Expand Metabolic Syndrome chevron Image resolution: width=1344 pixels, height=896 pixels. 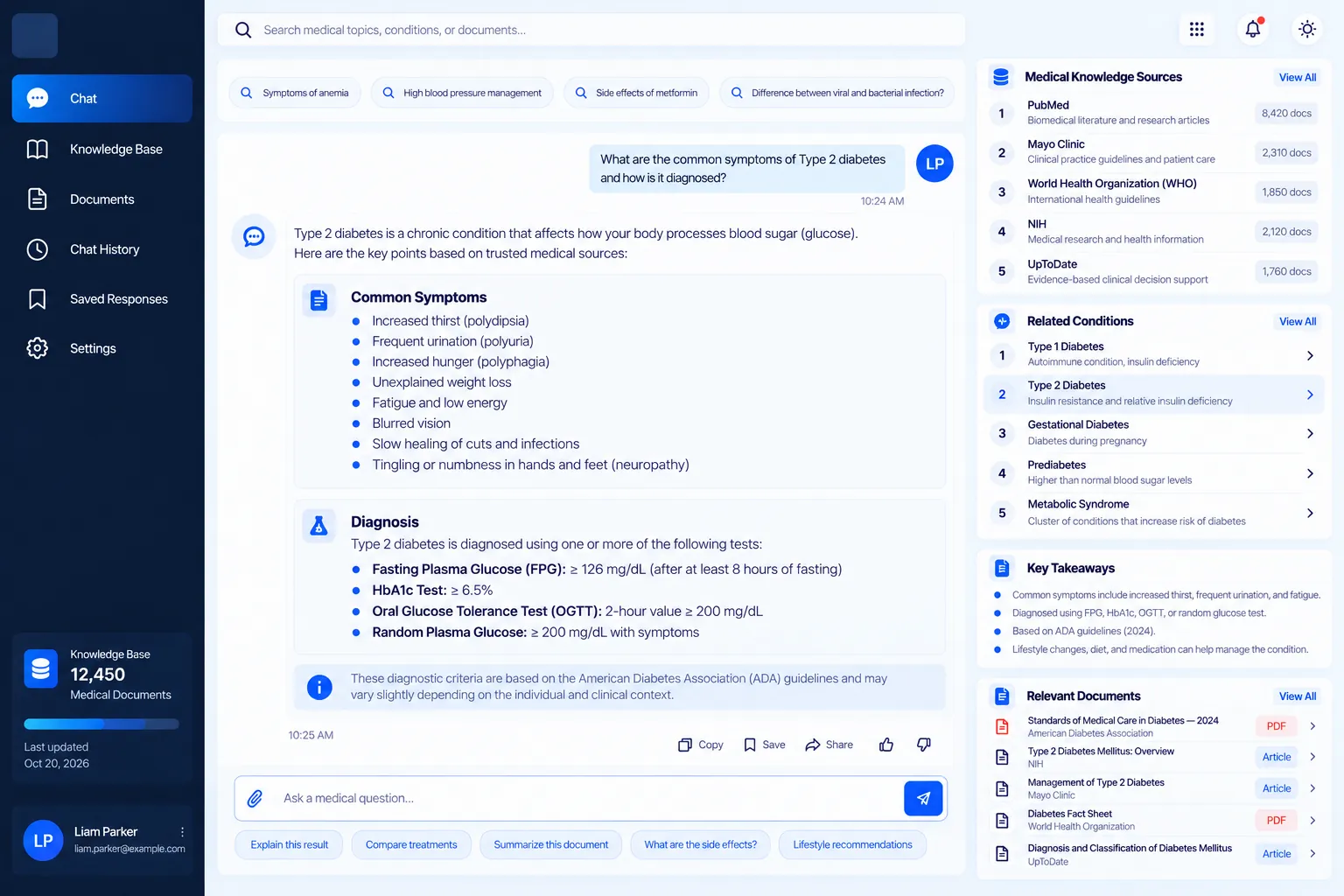coord(1310,513)
